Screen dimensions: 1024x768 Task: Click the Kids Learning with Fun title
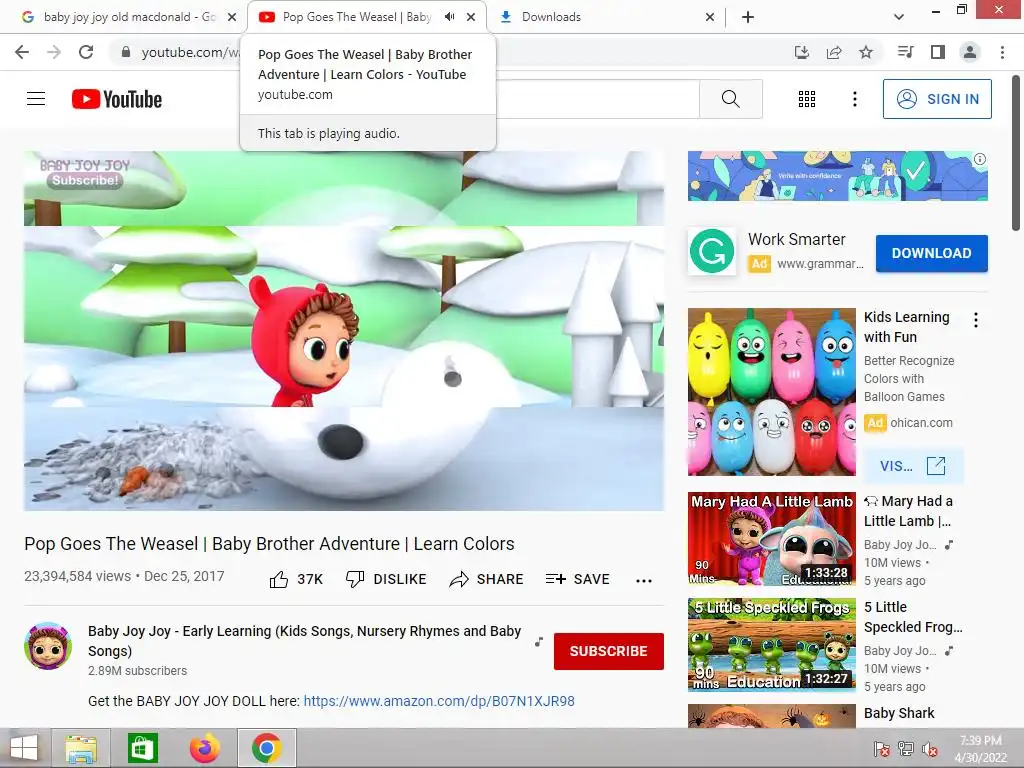click(906, 327)
